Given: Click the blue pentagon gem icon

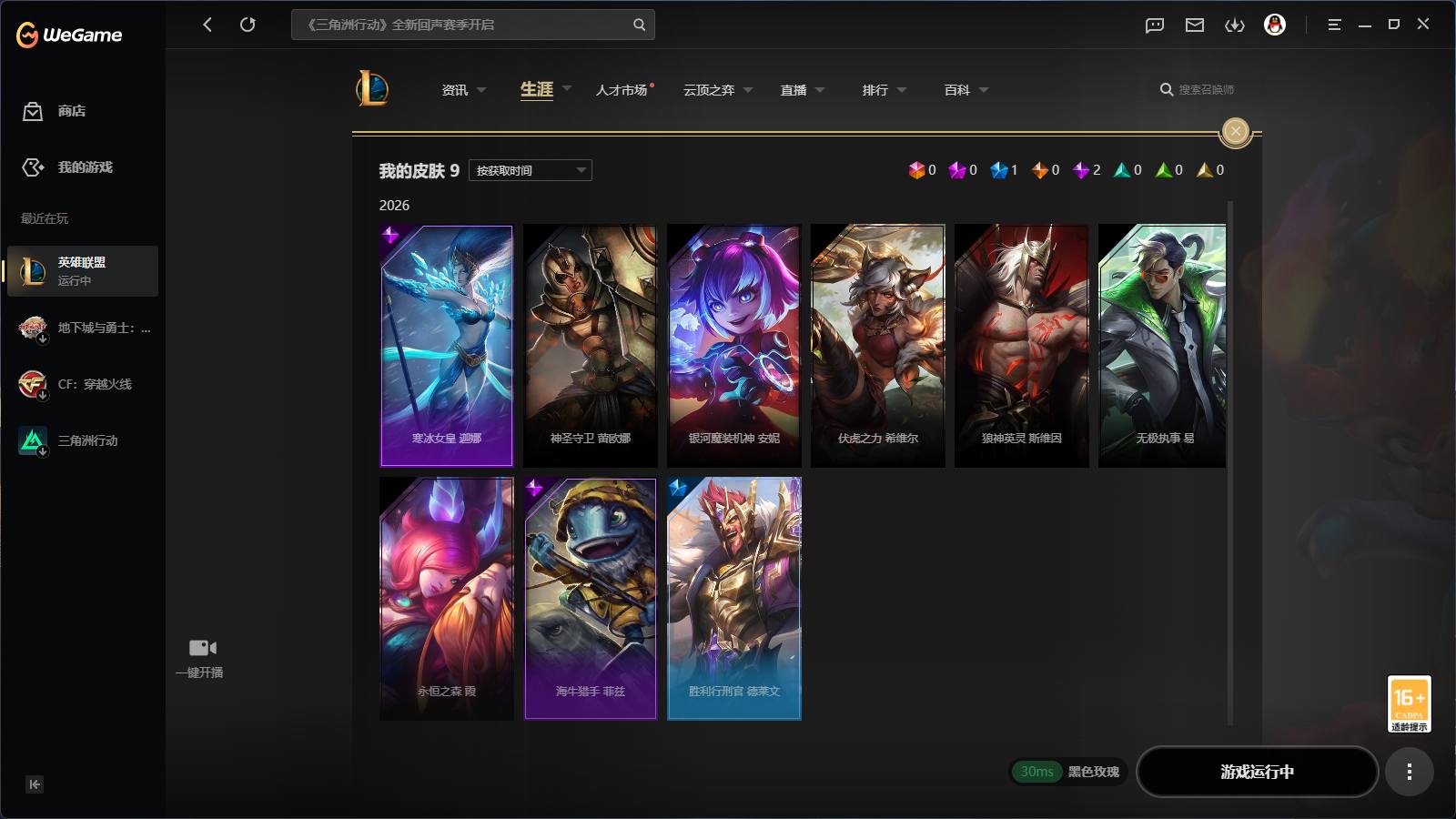Looking at the screenshot, I should tap(999, 170).
